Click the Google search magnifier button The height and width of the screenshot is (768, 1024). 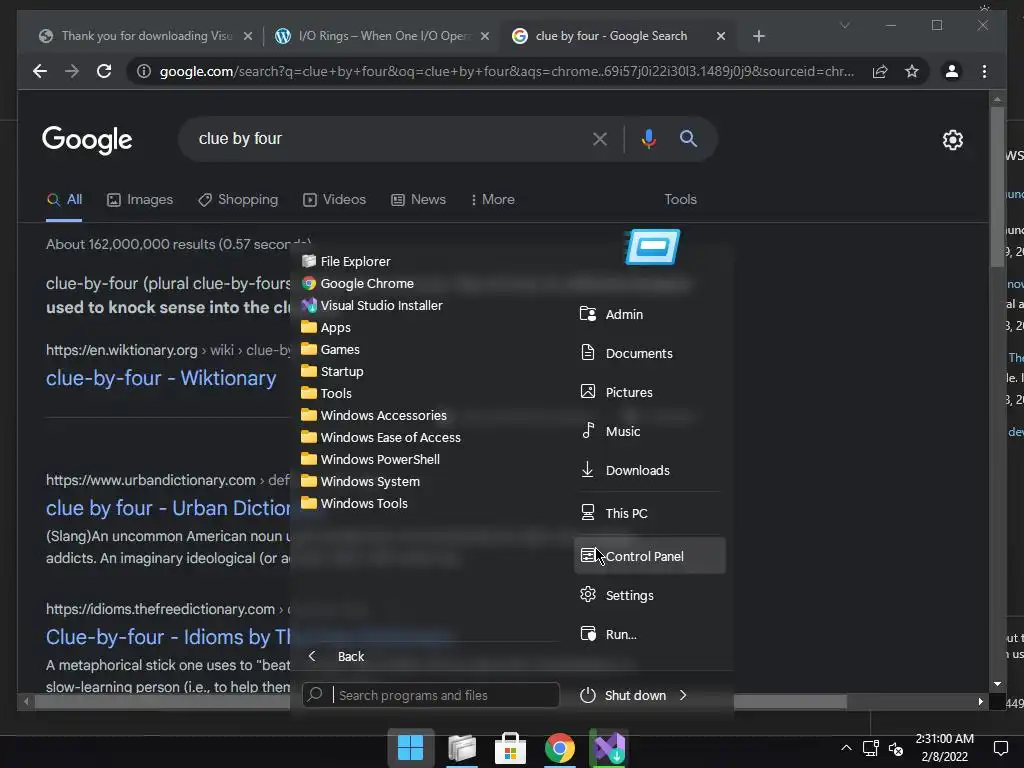688,138
